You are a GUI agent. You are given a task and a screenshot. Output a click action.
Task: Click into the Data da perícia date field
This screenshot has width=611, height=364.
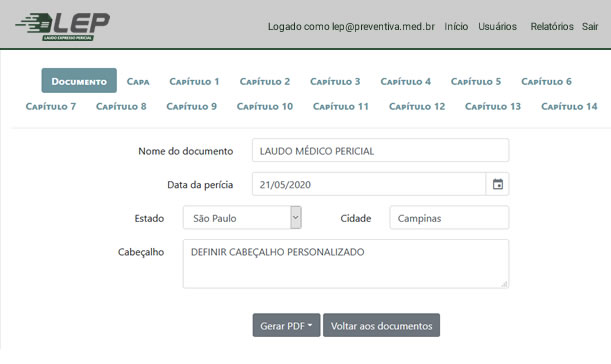369,184
